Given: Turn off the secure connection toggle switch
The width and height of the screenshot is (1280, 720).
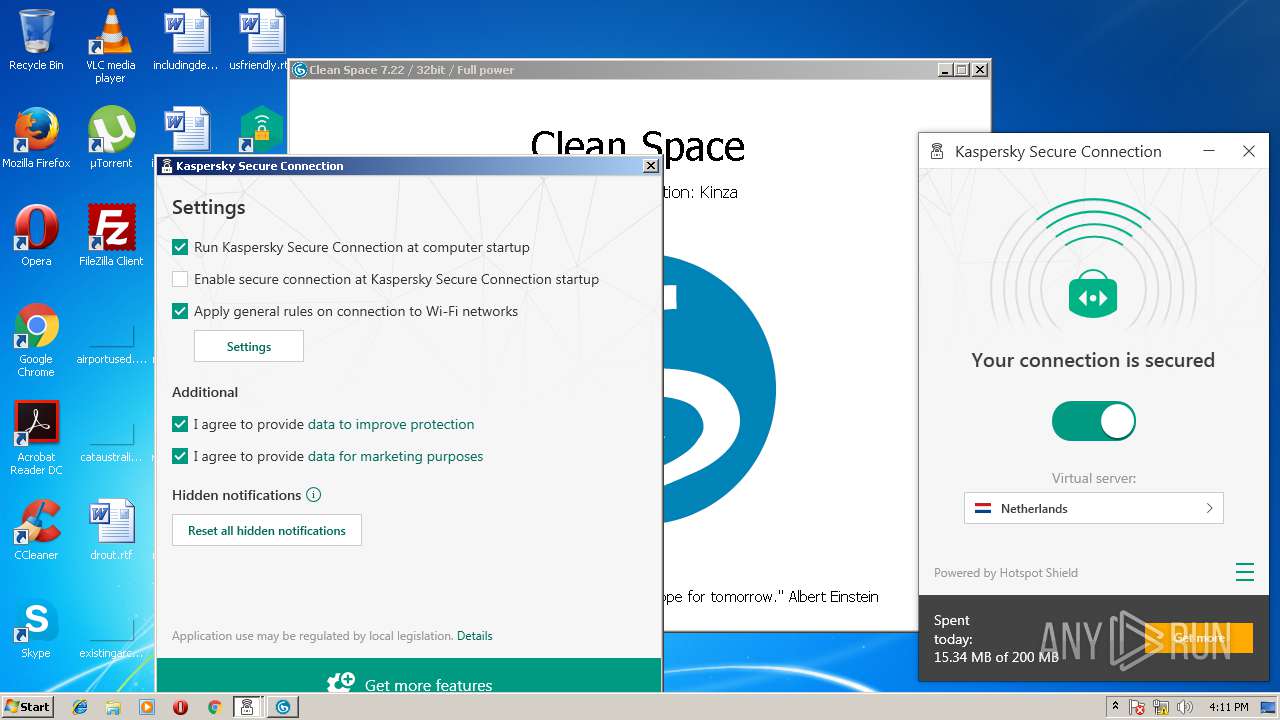Looking at the screenshot, I should coord(1093,421).
